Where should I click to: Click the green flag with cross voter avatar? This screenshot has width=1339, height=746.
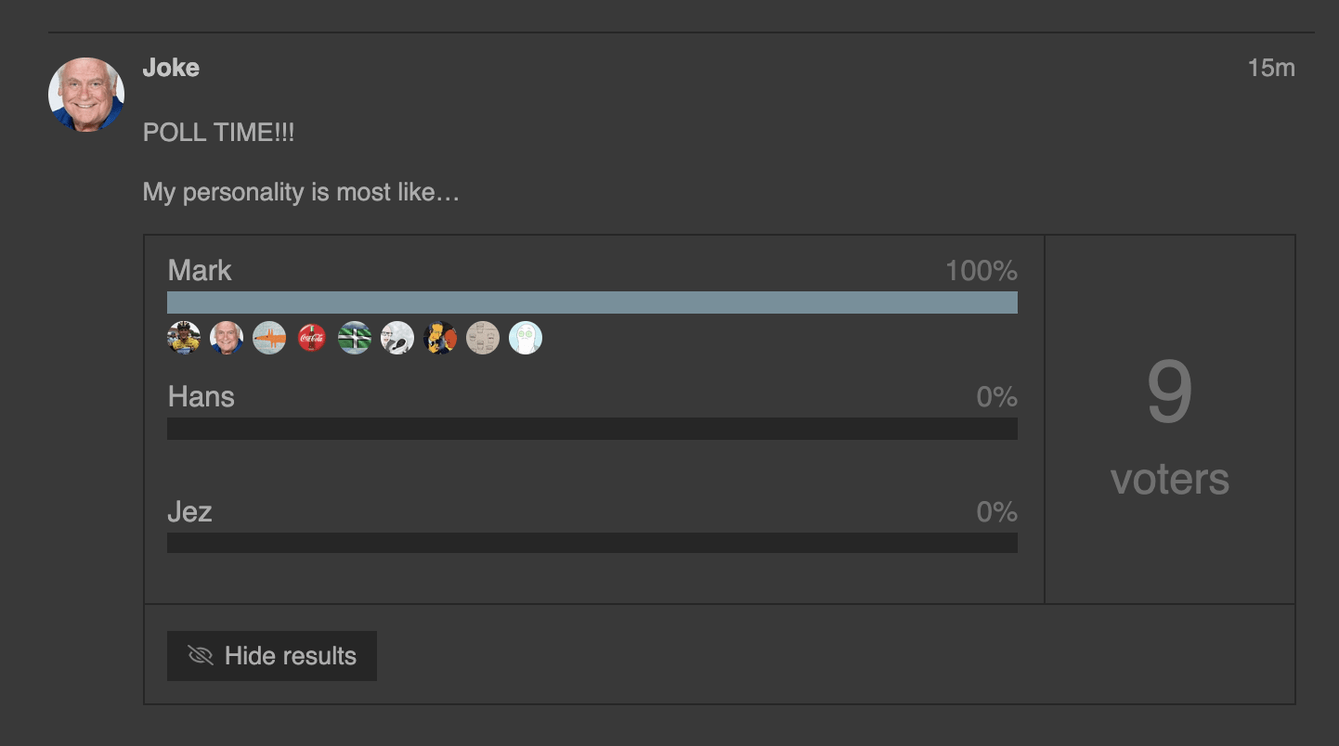click(354, 338)
